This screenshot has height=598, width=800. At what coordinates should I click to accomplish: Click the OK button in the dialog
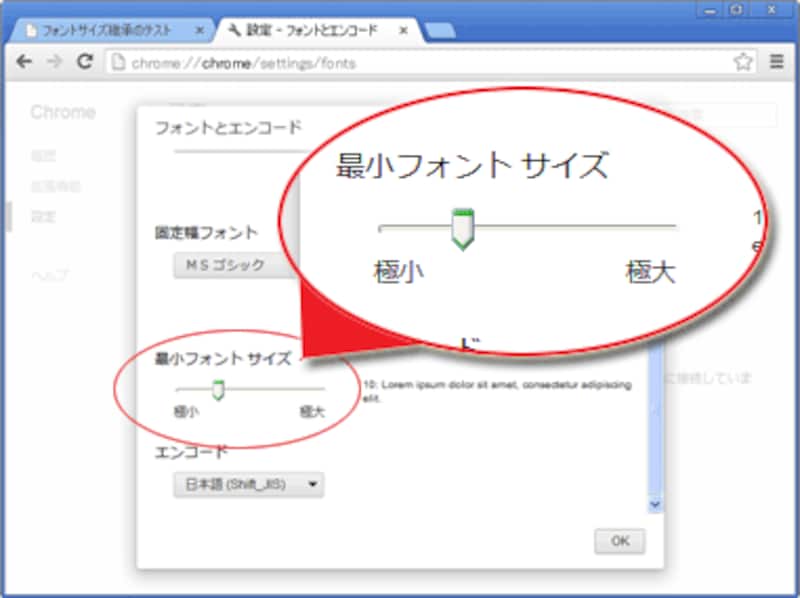[619, 541]
